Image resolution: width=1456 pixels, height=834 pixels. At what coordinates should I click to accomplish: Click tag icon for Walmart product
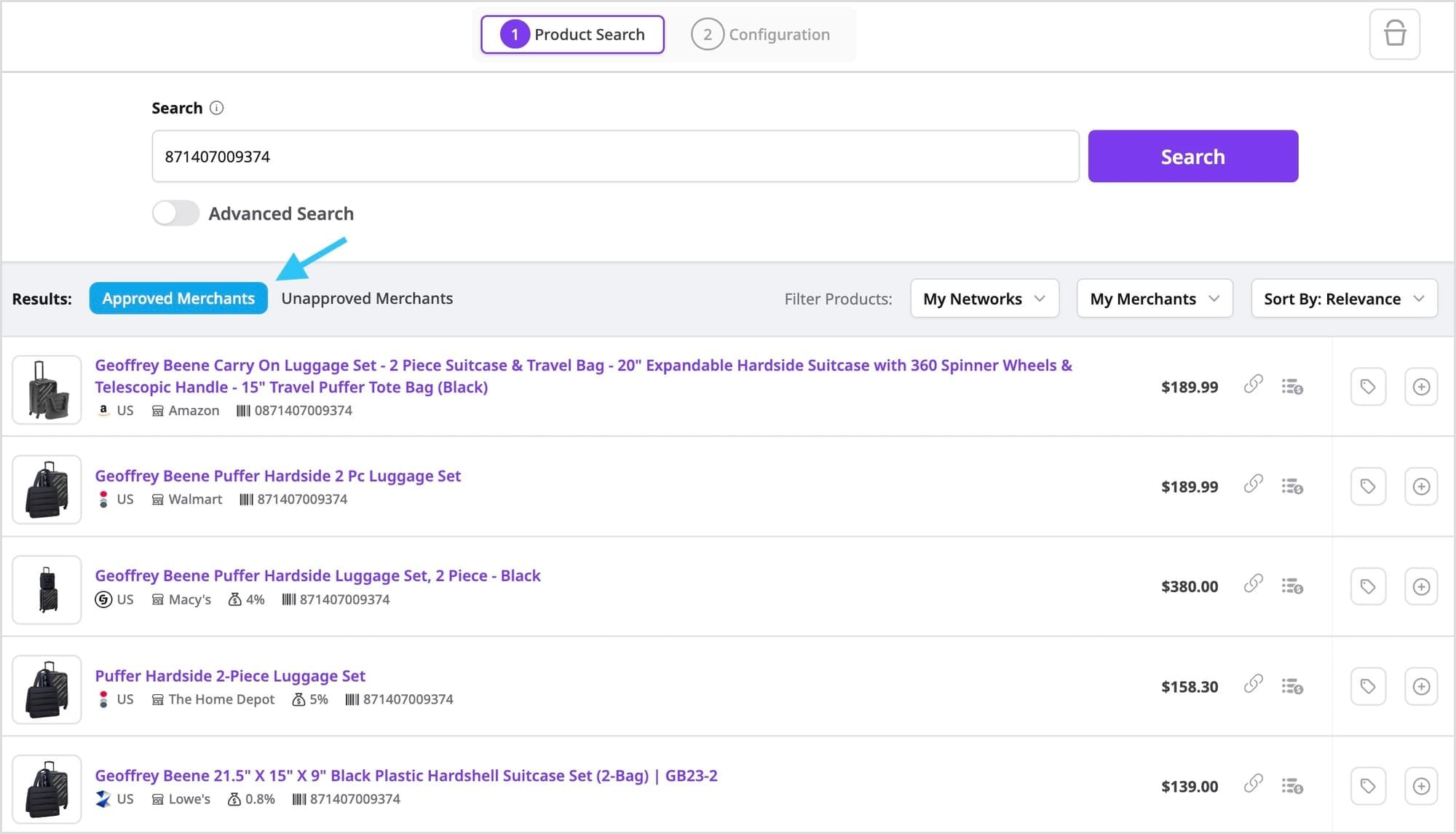(x=1368, y=487)
